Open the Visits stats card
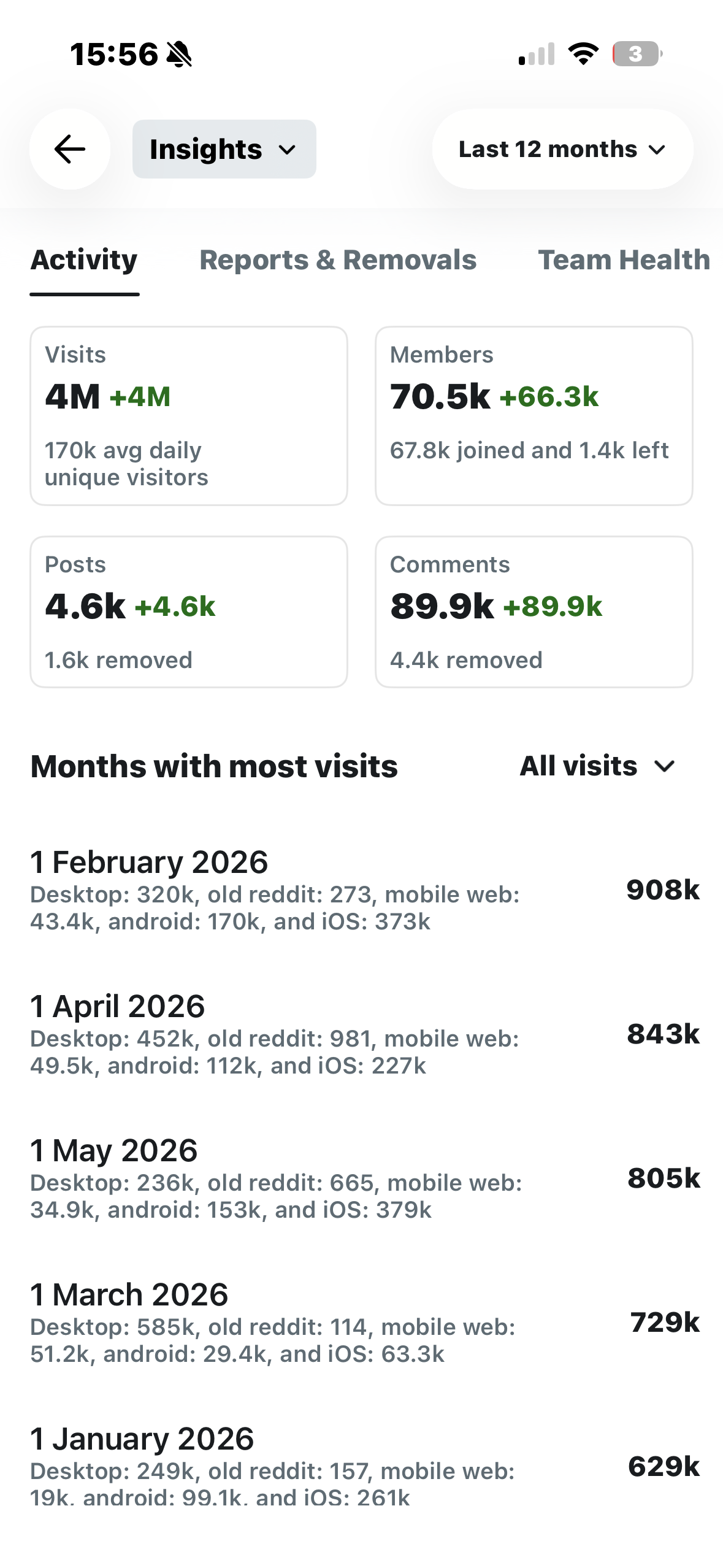723x1568 pixels. tap(189, 416)
